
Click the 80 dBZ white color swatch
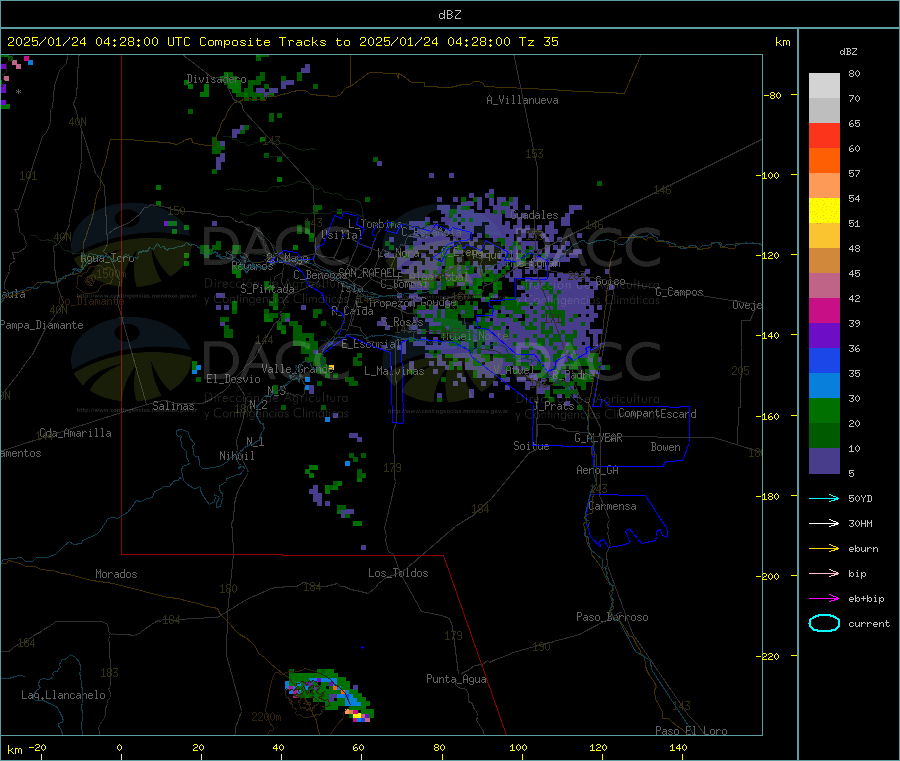(824, 86)
